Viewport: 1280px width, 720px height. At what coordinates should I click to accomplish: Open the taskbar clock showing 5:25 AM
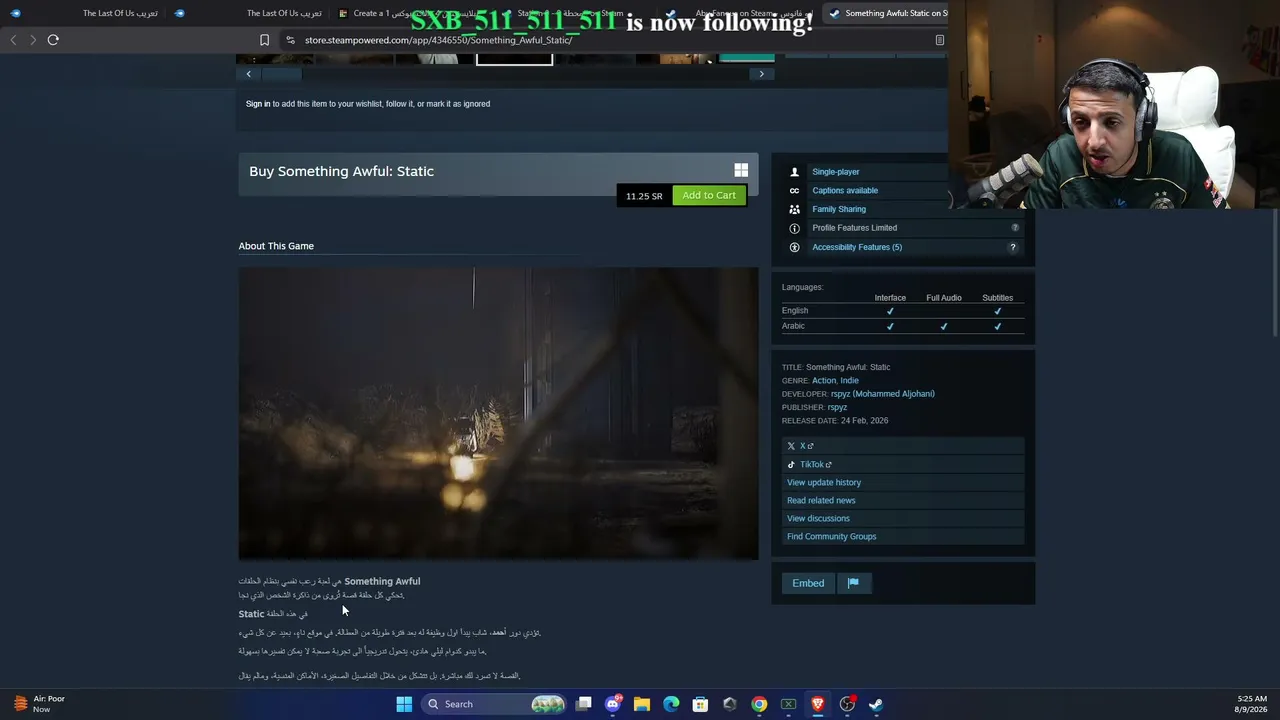[x=1252, y=704]
